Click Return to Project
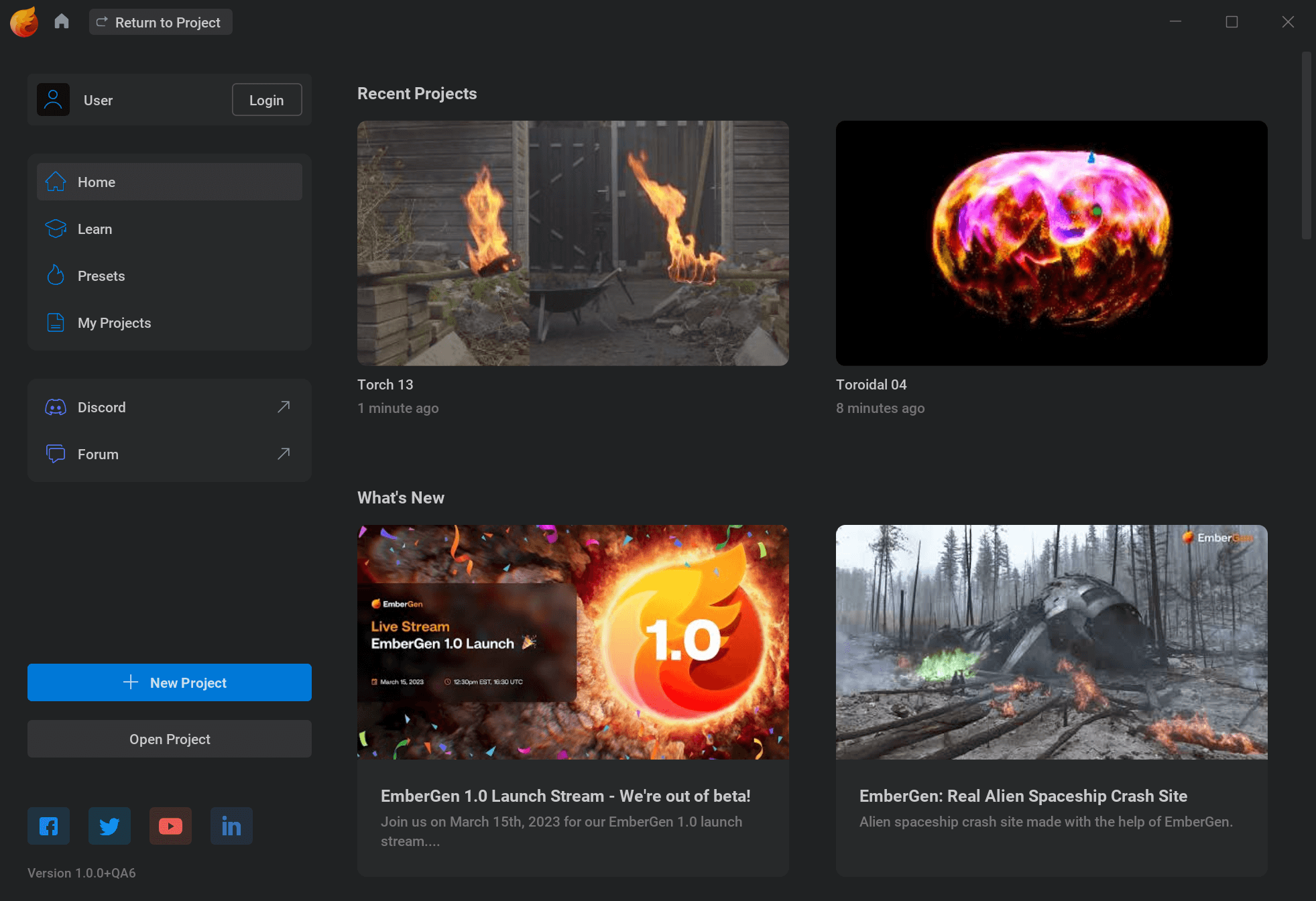This screenshot has width=1316, height=901. pos(160,21)
